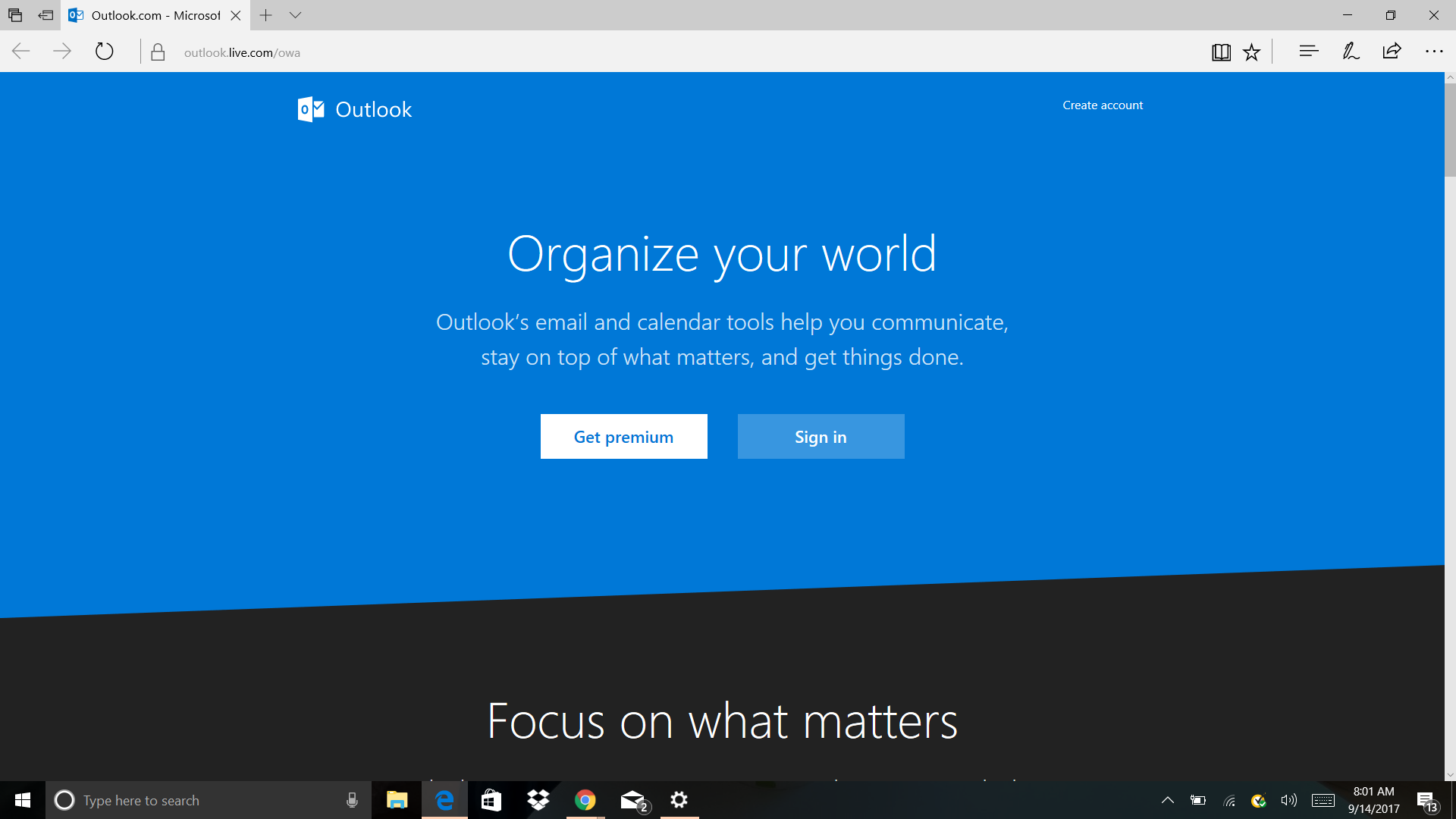Click the set tabs aside icon
The height and width of the screenshot is (819, 1456).
pos(45,15)
